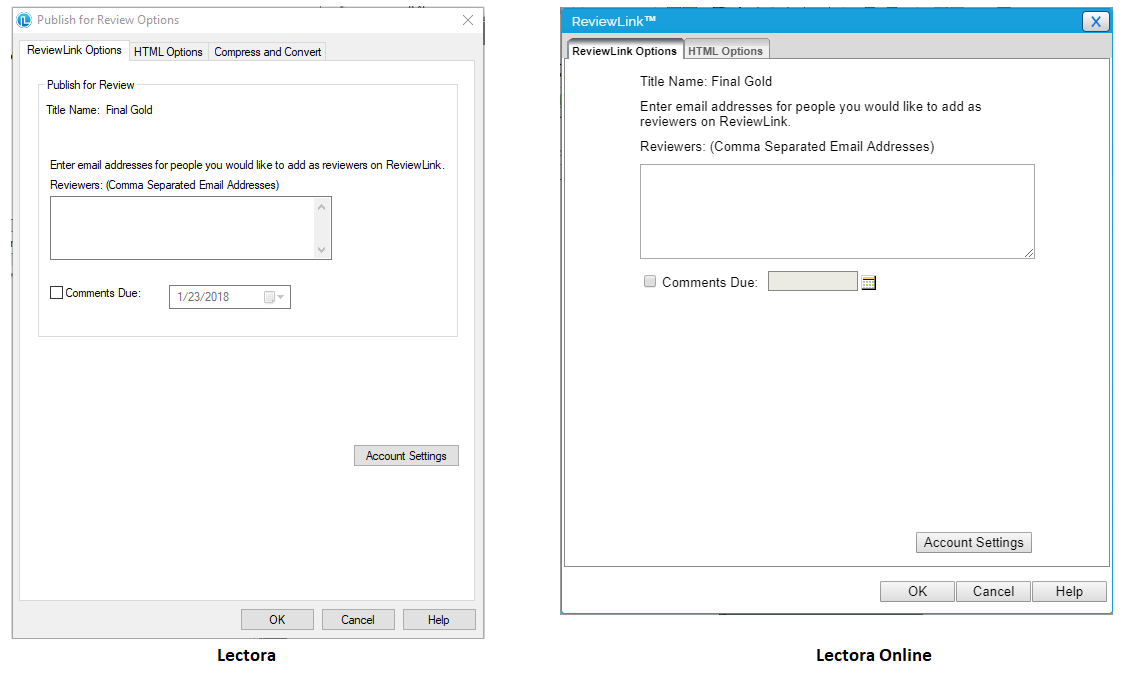This screenshot has height=681, width=1134.
Task: Close the Publish for Review Options window
Action: [x=468, y=20]
